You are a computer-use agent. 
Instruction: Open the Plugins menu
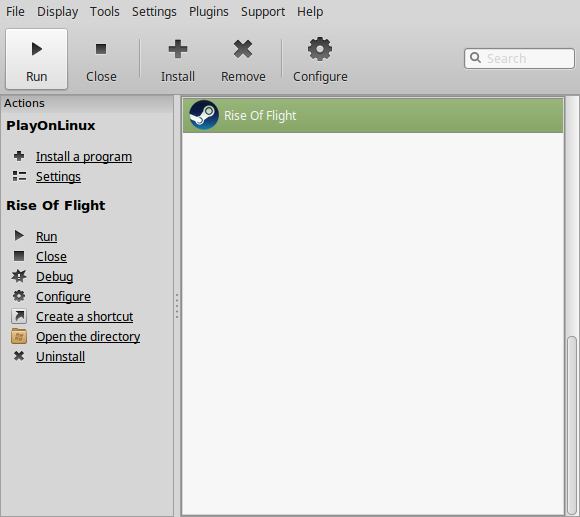tap(209, 11)
